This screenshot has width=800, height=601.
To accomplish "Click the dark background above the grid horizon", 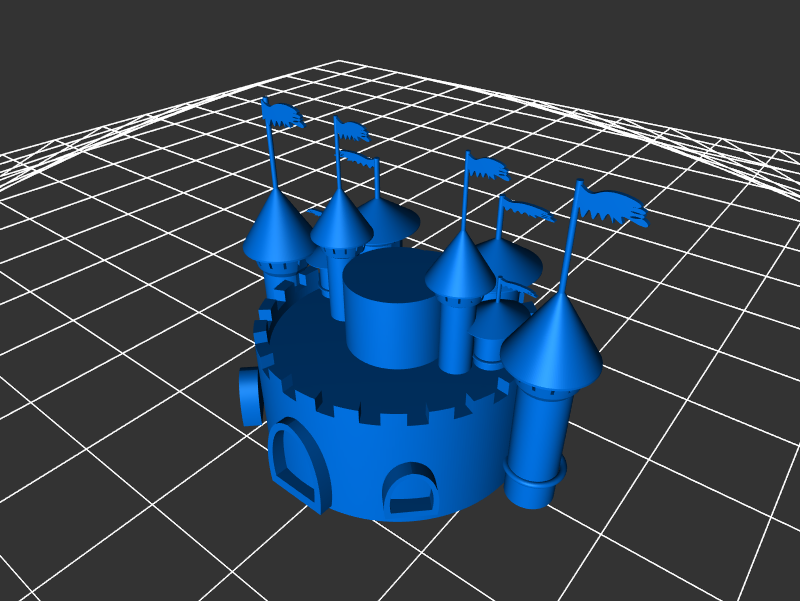I will pyautogui.click(x=400, y=30).
